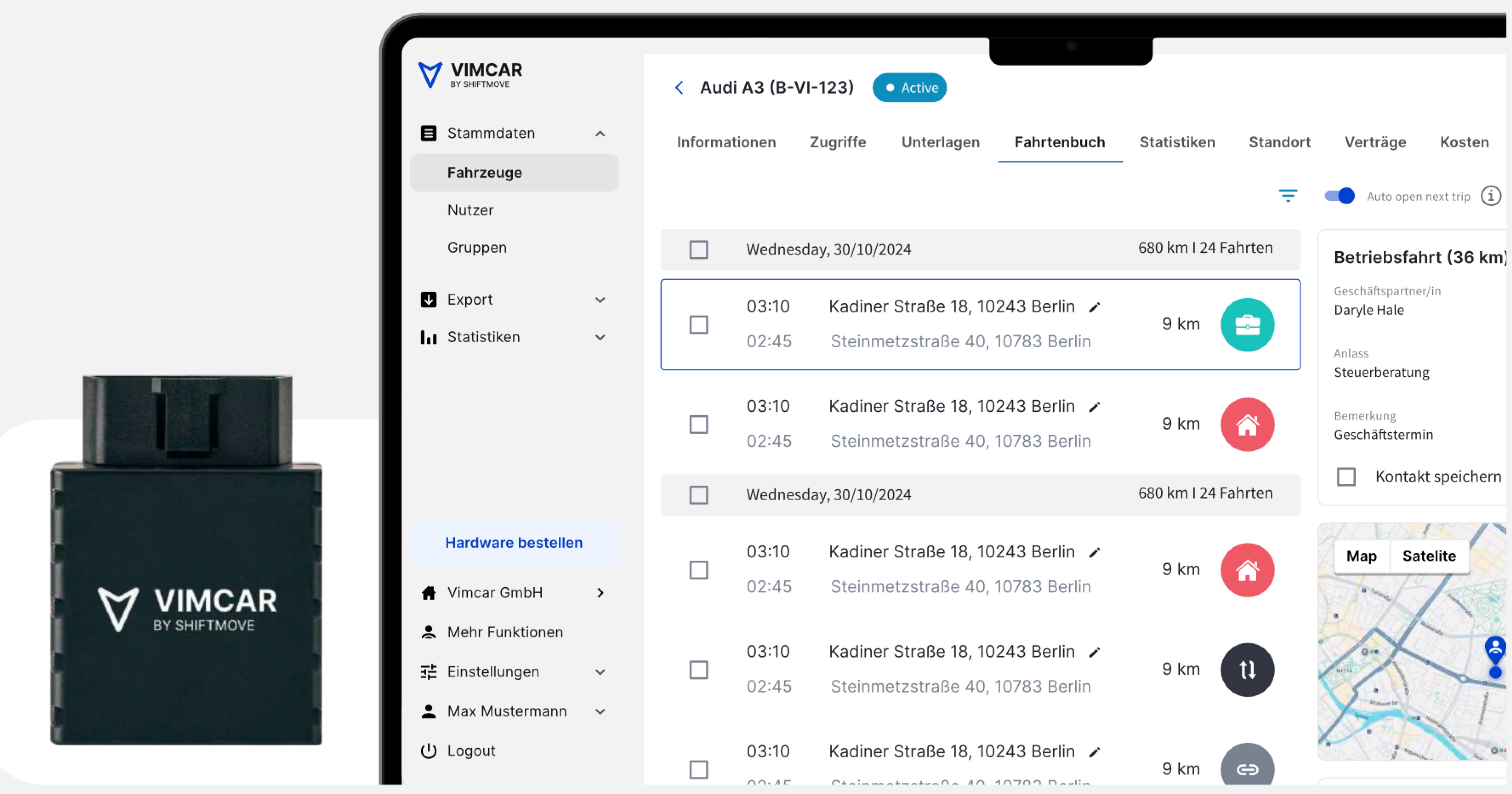Click the Statistiken bar chart icon in sidebar

coord(428,337)
